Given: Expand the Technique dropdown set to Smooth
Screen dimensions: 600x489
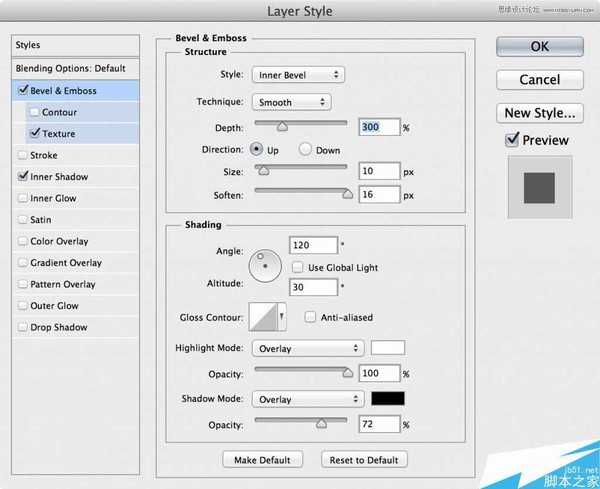Looking at the screenshot, I should [290, 102].
